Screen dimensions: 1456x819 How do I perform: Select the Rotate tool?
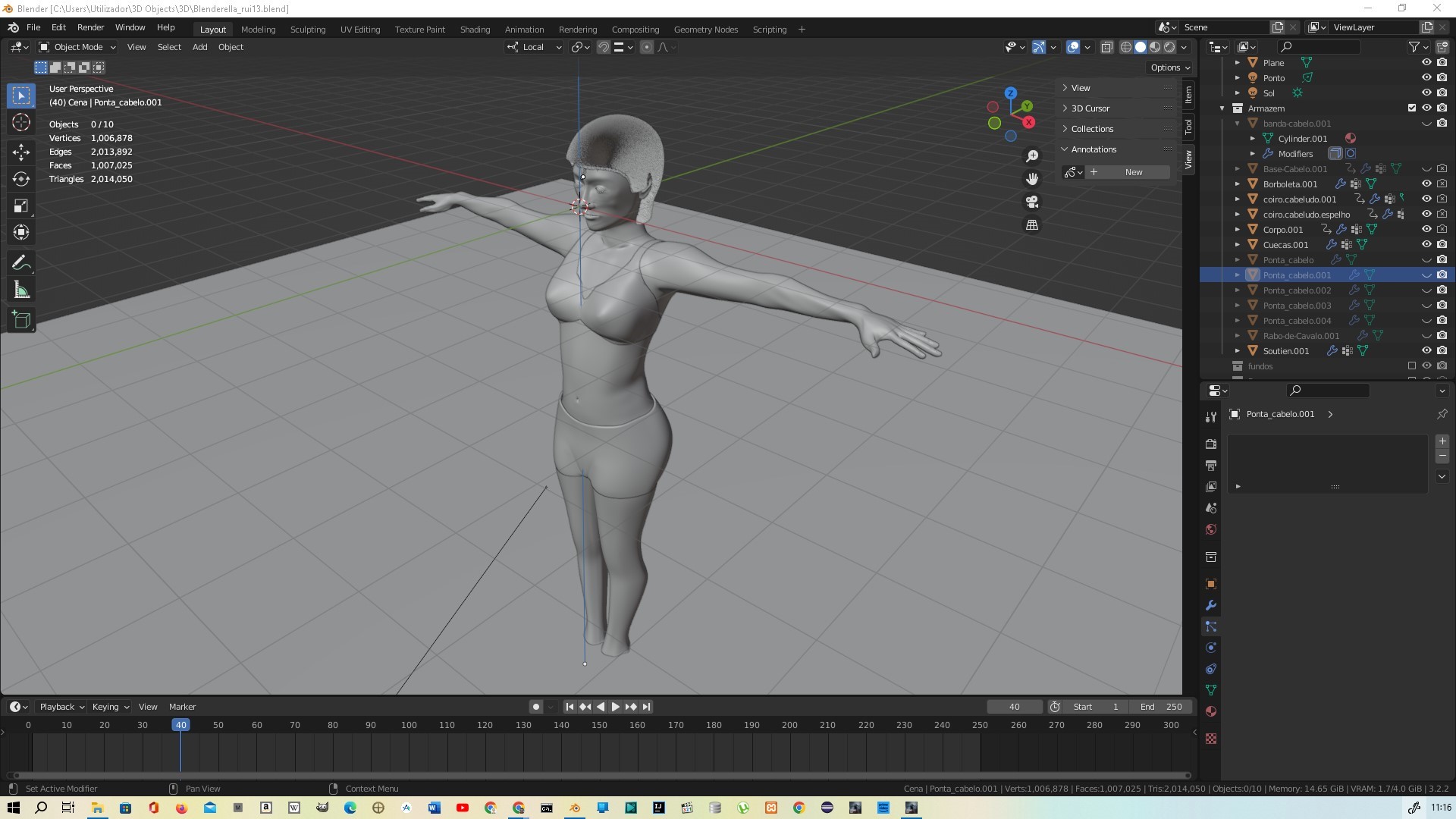tap(21, 179)
